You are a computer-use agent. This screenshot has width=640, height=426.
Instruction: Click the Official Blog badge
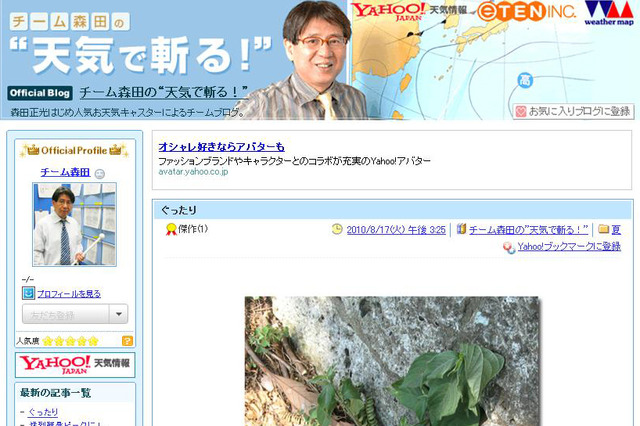click(x=40, y=93)
